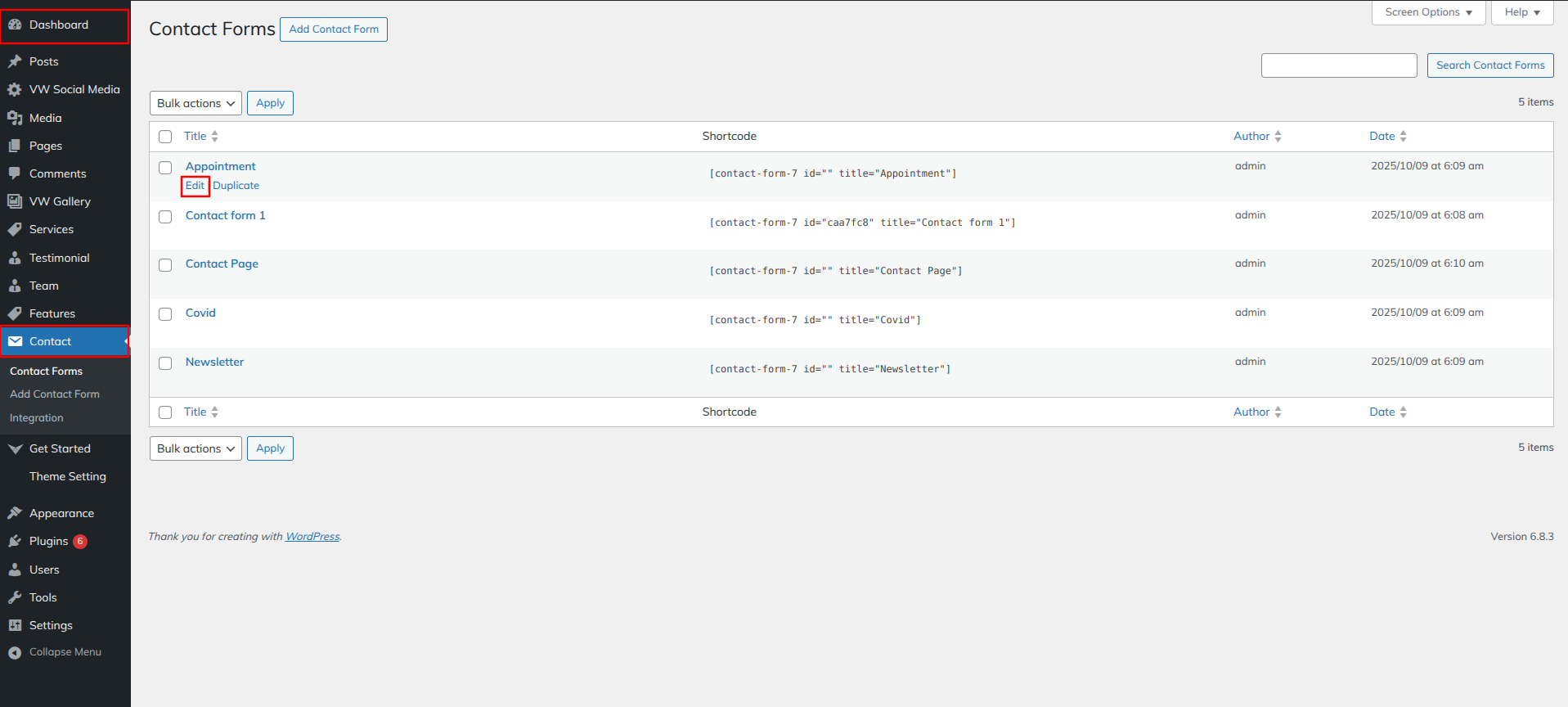Screen dimensions: 1568x707
Task: Click the Plugins plug icon
Action: [x=15, y=542]
